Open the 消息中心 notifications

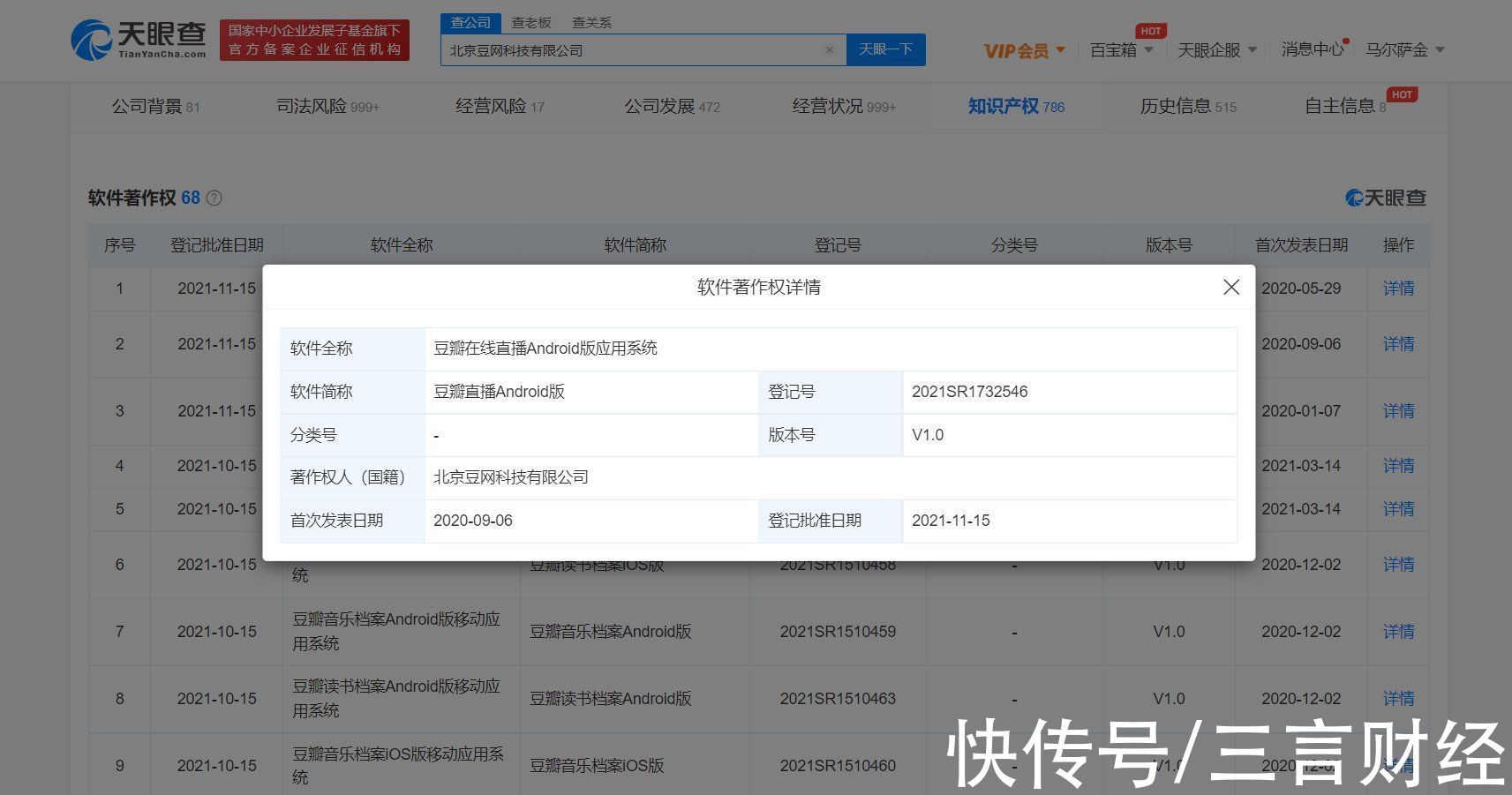point(1313,49)
